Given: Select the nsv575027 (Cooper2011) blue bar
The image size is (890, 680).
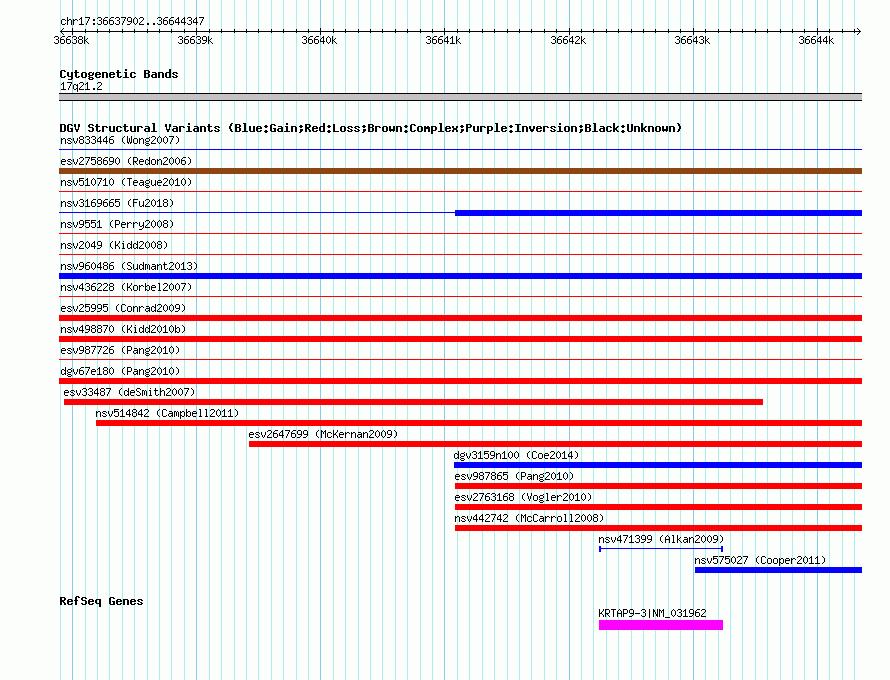Looking at the screenshot, I should coord(778,570).
